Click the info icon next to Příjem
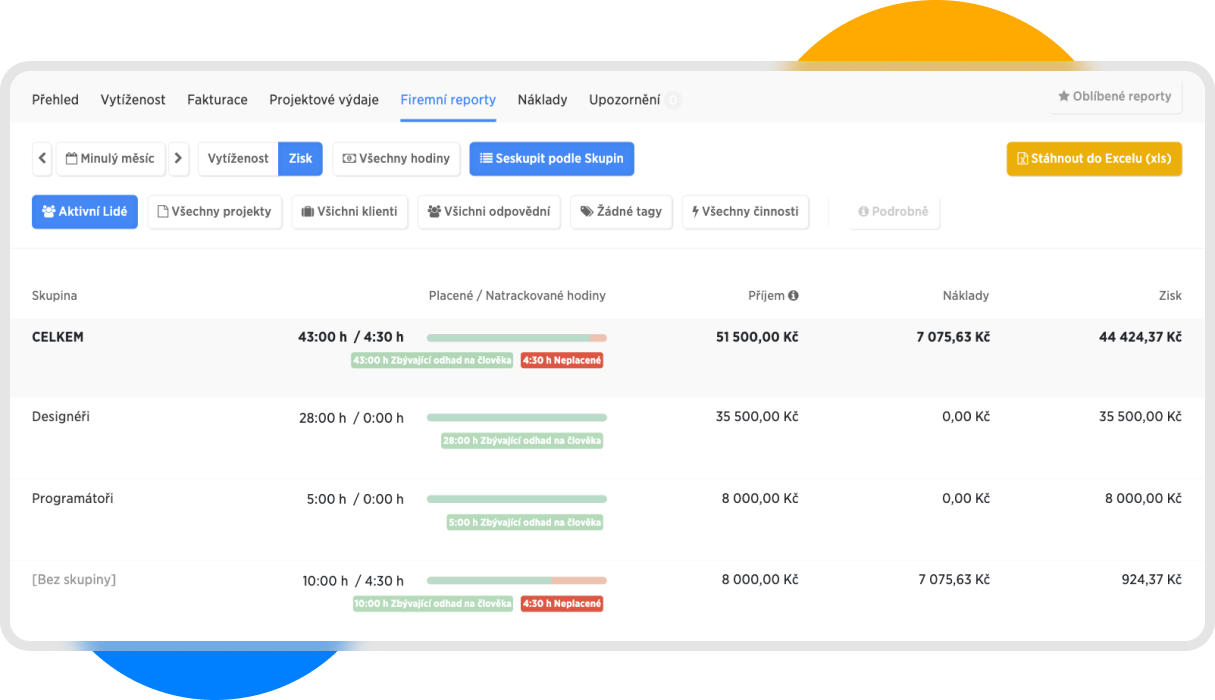Image resolution: width=1215 pixels, height=700 pixels. click(793, 296)
